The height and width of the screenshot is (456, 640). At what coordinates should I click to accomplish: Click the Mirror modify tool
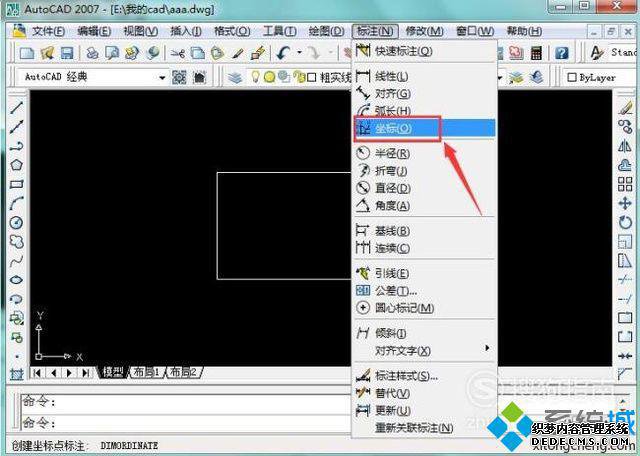[625, 146]
